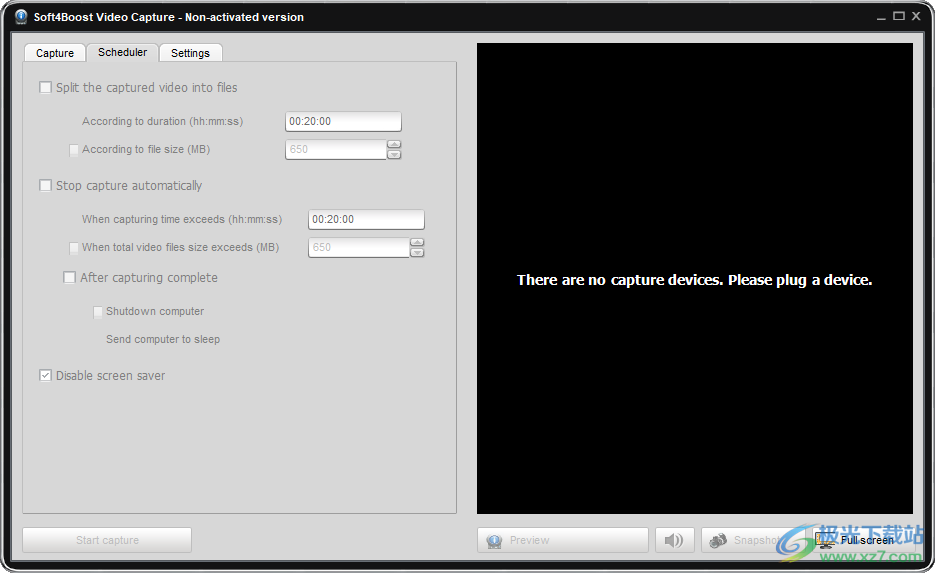
Task: Toggle the speaker volume icon
Action: (674, 540)
